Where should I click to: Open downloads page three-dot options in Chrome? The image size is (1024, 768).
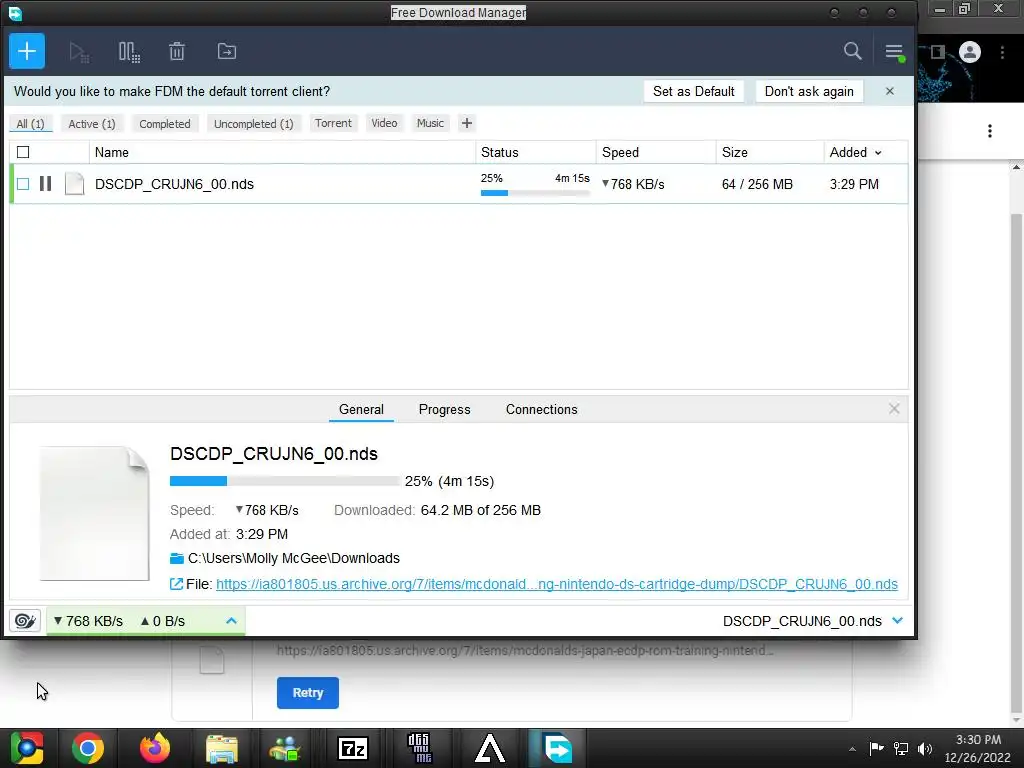pos(990,131)
